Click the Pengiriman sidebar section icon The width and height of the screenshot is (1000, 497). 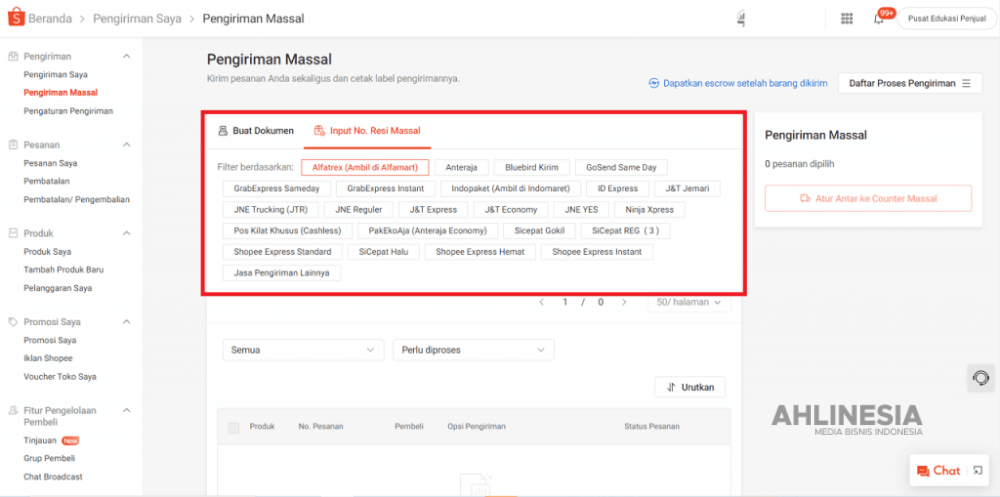(x=13, y=56)
